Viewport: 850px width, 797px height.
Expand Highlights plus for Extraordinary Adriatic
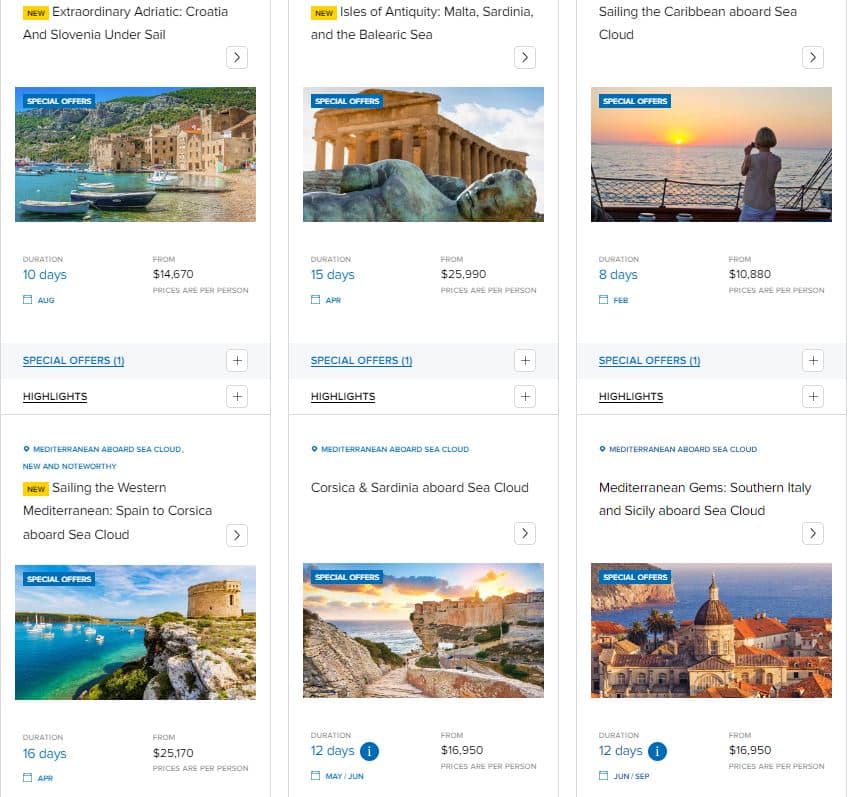(x=237, y=396)
